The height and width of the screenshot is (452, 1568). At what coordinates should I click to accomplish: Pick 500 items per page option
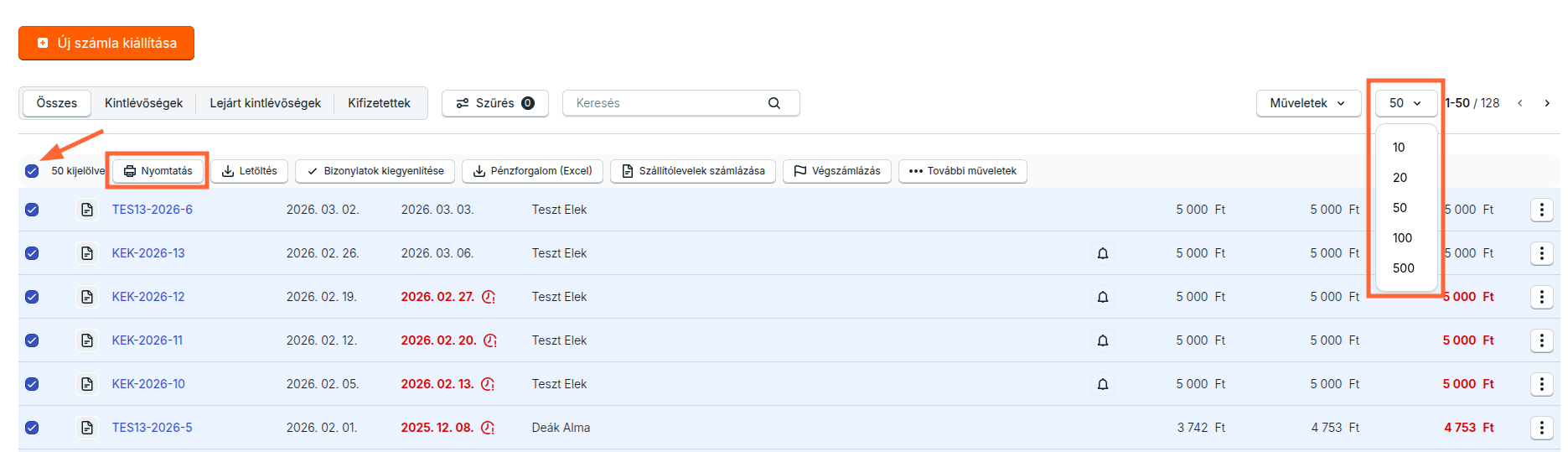click(x=1403, y=268)
